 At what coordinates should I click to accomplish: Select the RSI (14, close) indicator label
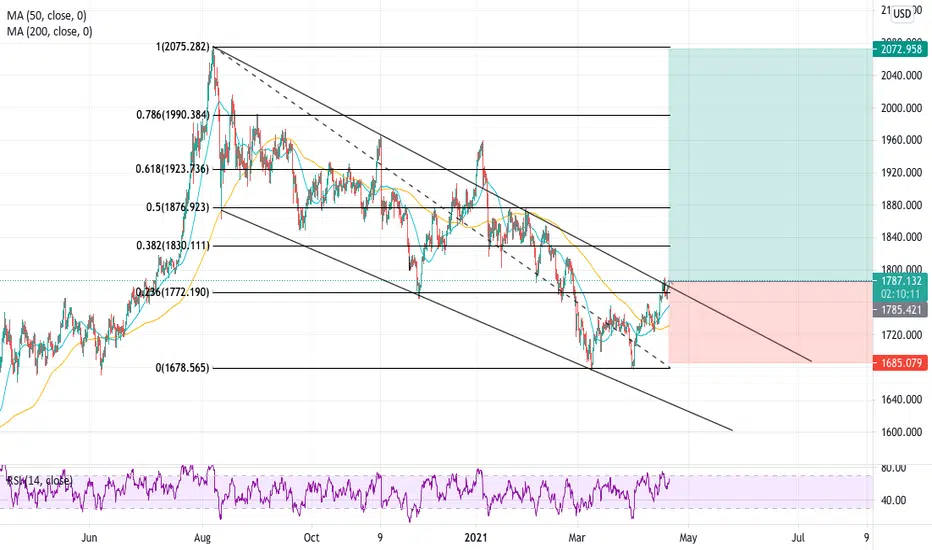click(39, 480)
